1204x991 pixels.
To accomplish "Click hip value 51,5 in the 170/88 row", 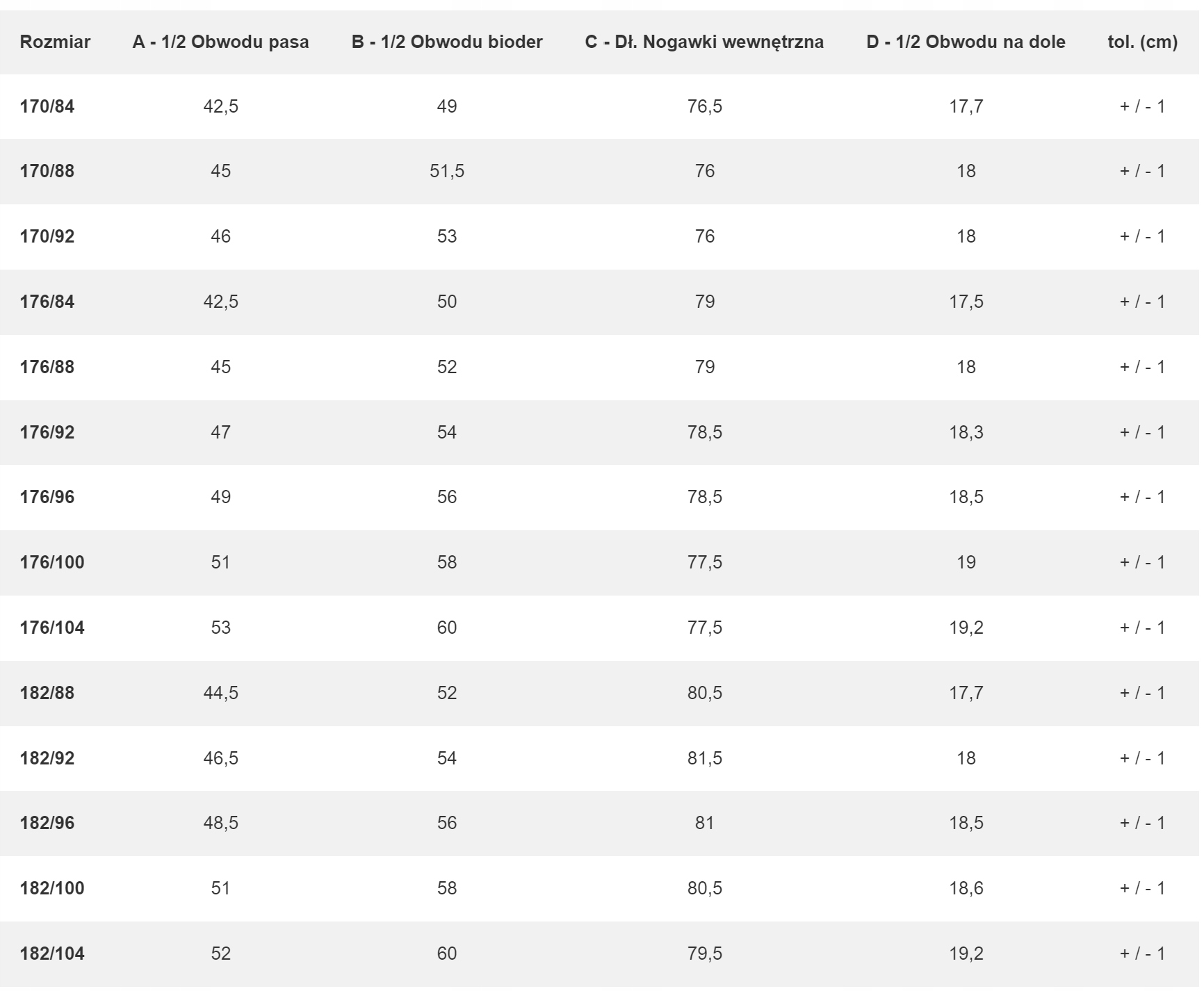I will (447, 171).
